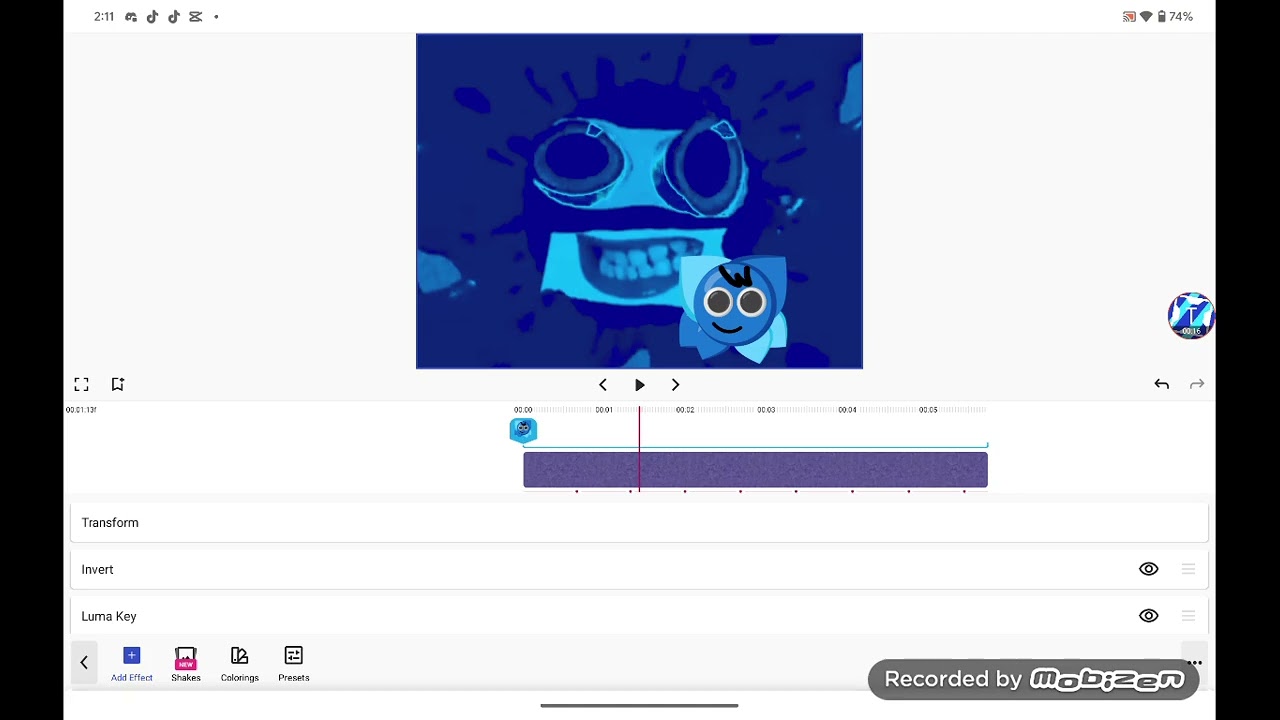Tap the Invert row reorder handle
1280x720 pixels.
coord(1188,569)
